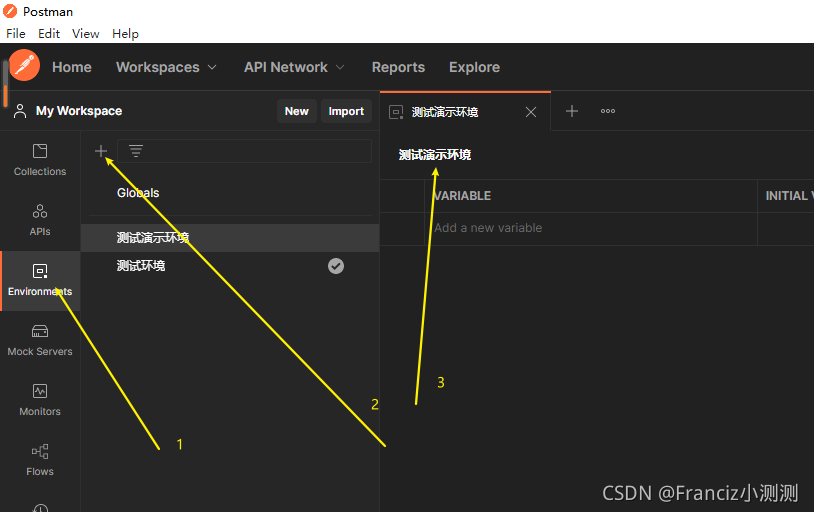Click the plus icon to create environment
814x512 pixels.
101,151
